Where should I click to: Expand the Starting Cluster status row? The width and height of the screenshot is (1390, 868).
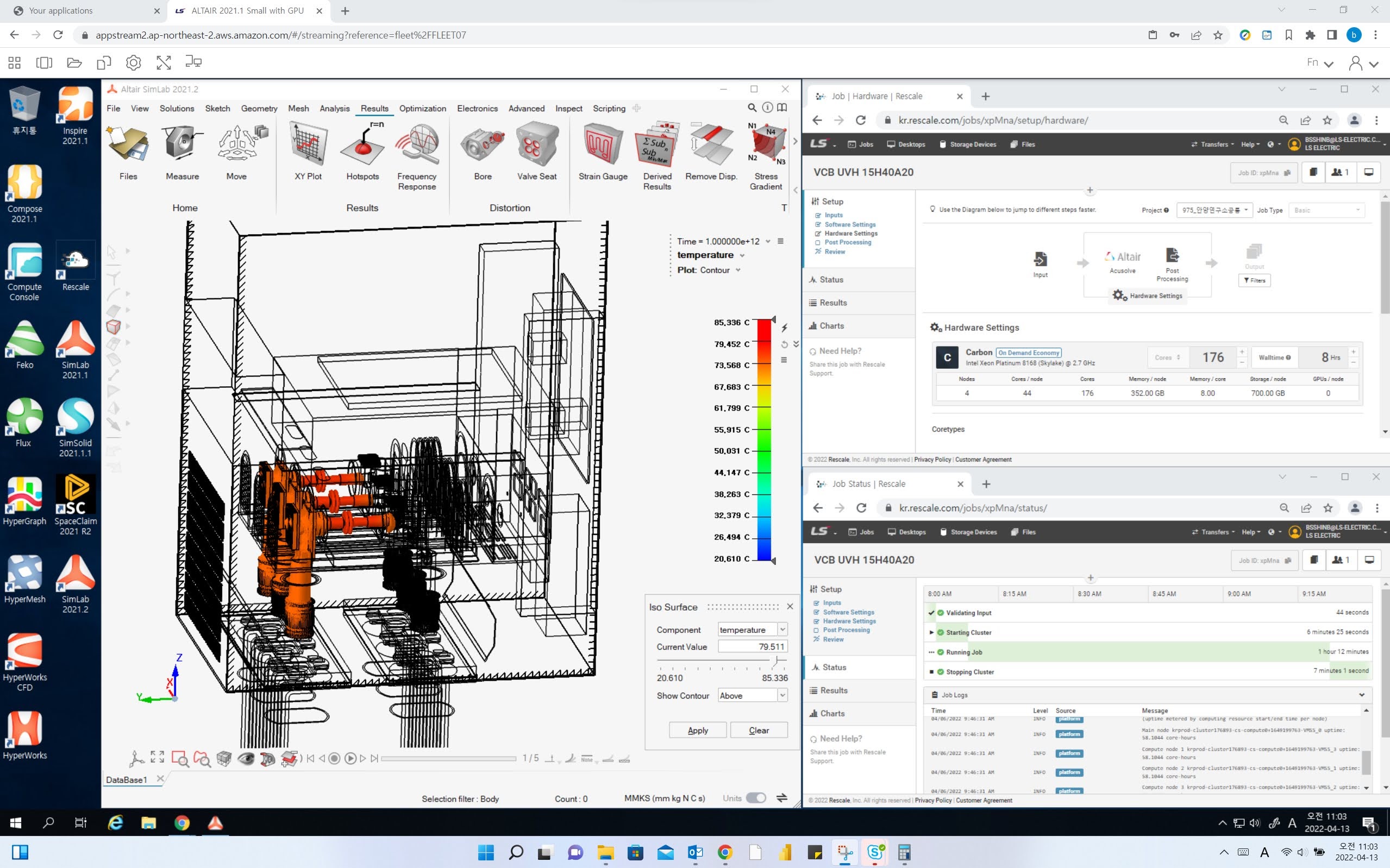tap(931, 633)
